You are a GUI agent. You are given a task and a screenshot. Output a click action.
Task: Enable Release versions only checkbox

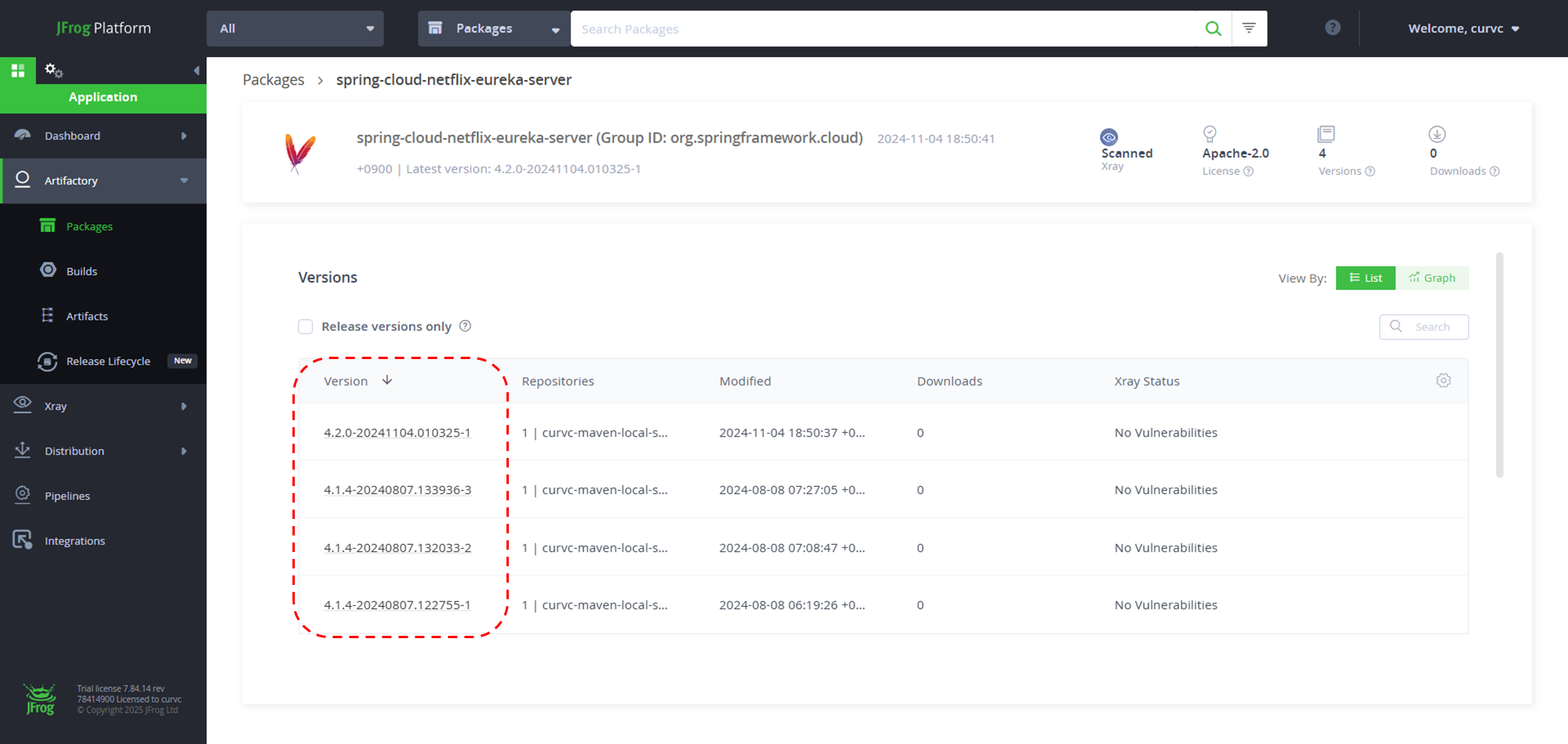(305, 326)
